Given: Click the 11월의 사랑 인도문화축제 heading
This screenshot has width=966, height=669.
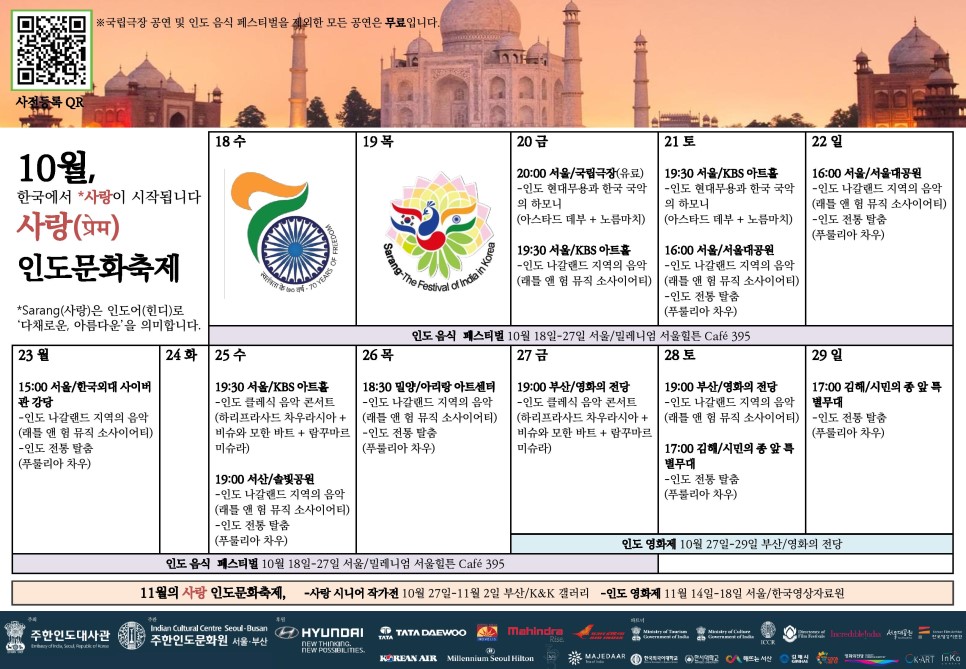Looking at the screenshot, I should 213,593.
